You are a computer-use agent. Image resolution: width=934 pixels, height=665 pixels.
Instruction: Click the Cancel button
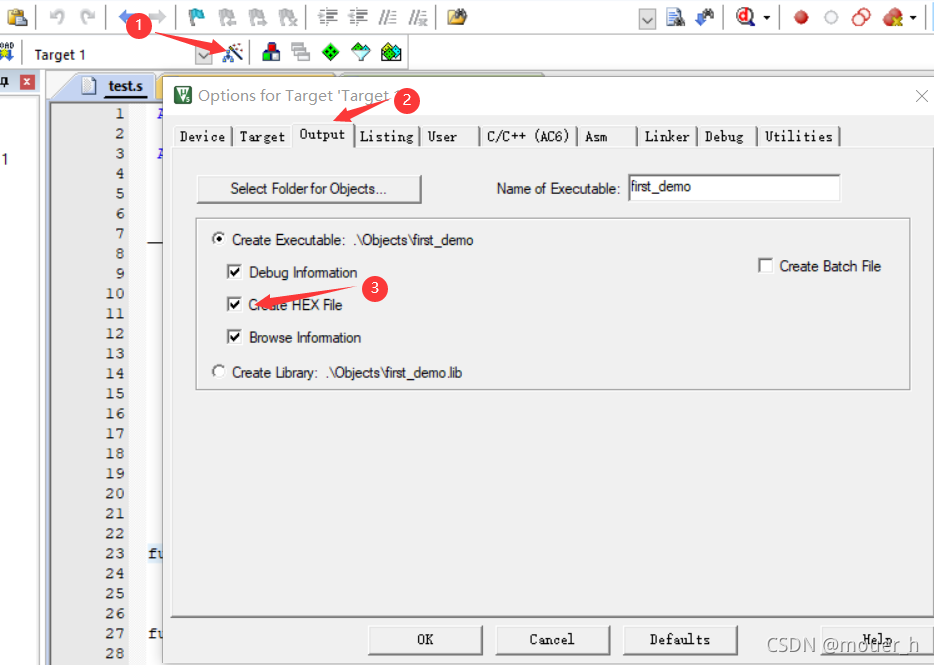click(552, 639)
